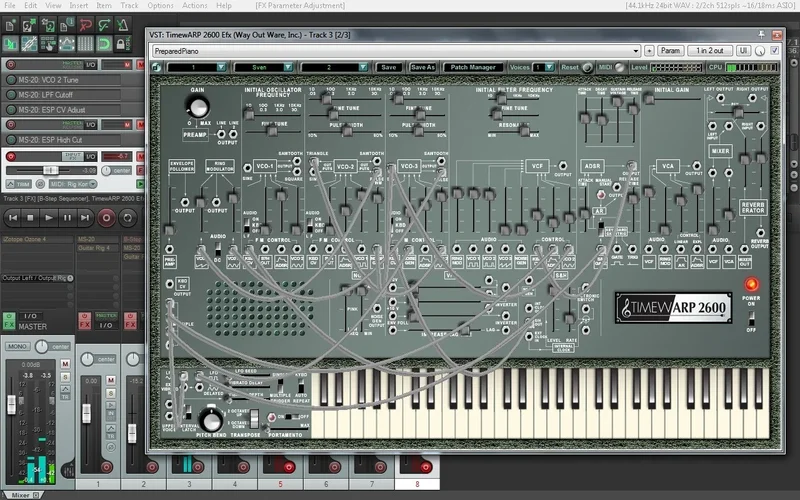This screenshot has width=800, height=500.
Task: Open Project Settings toolbar icon
Action: tap(67, 24)
